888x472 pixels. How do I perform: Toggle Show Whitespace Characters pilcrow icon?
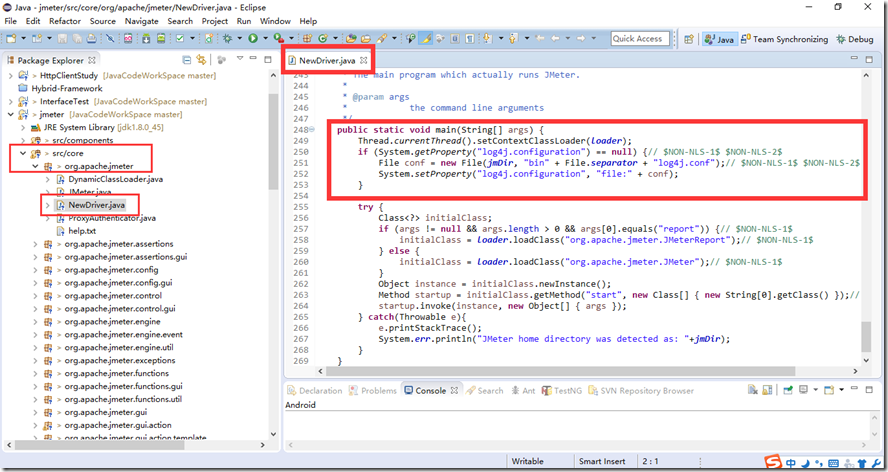pos(469,39)
